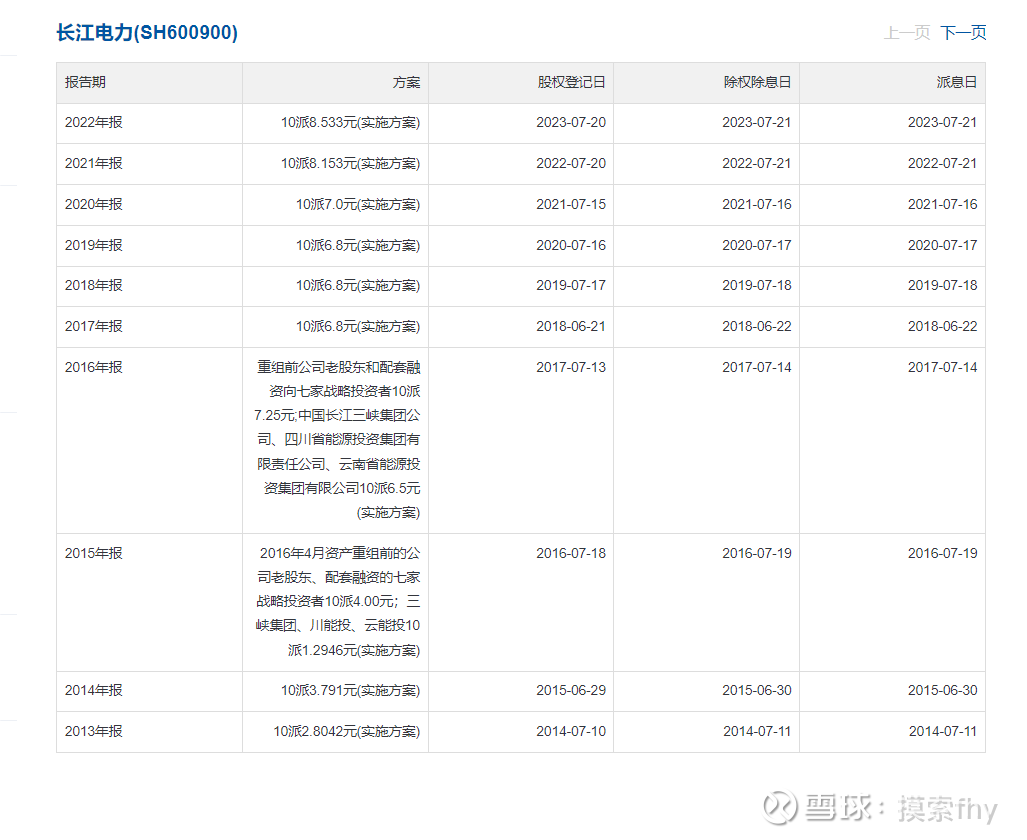Select record date 2018-06-21
This screenshot has width=1027, height=840.
click(x=571, y=326)
